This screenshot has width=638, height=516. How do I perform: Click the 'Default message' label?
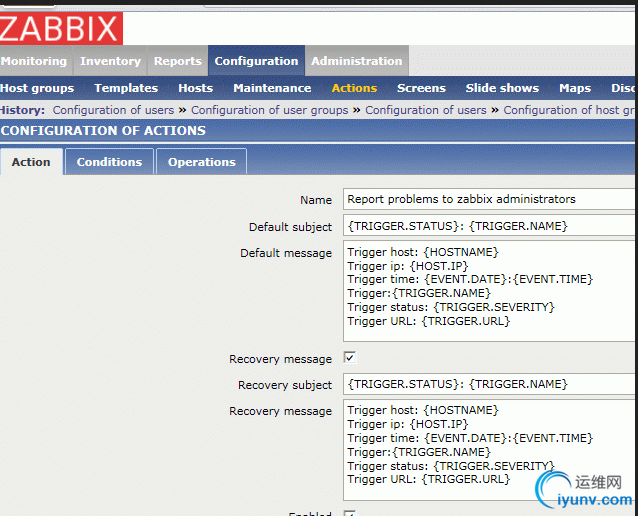click(286, 253)
